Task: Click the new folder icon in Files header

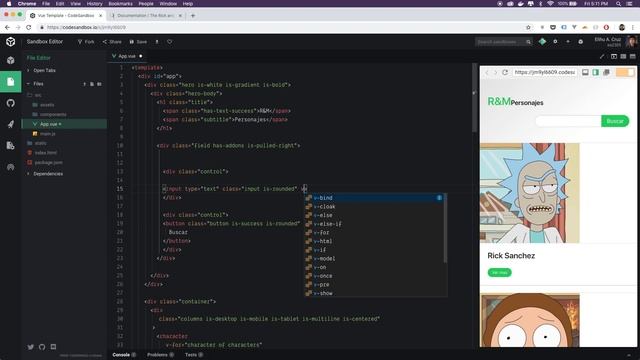Action: pyautogui.click(x=99, y=84)
